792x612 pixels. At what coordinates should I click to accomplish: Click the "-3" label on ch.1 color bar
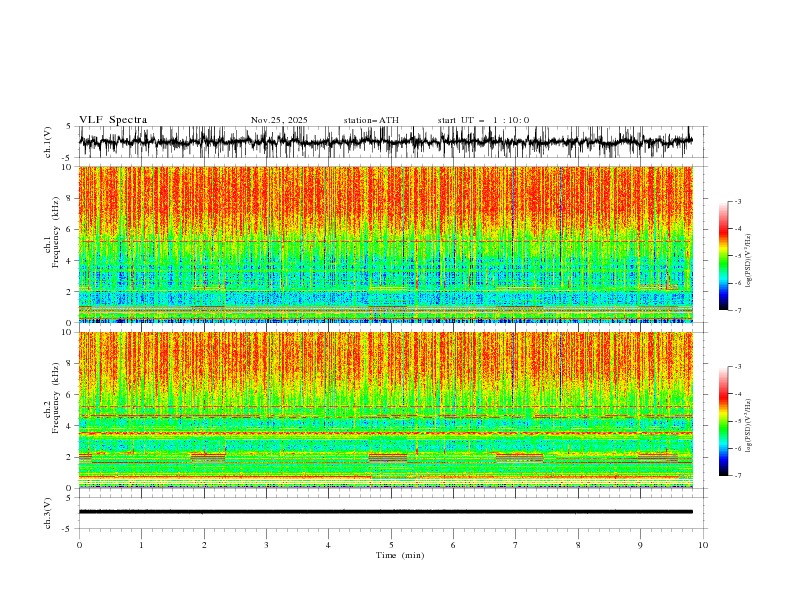point(738,201)
